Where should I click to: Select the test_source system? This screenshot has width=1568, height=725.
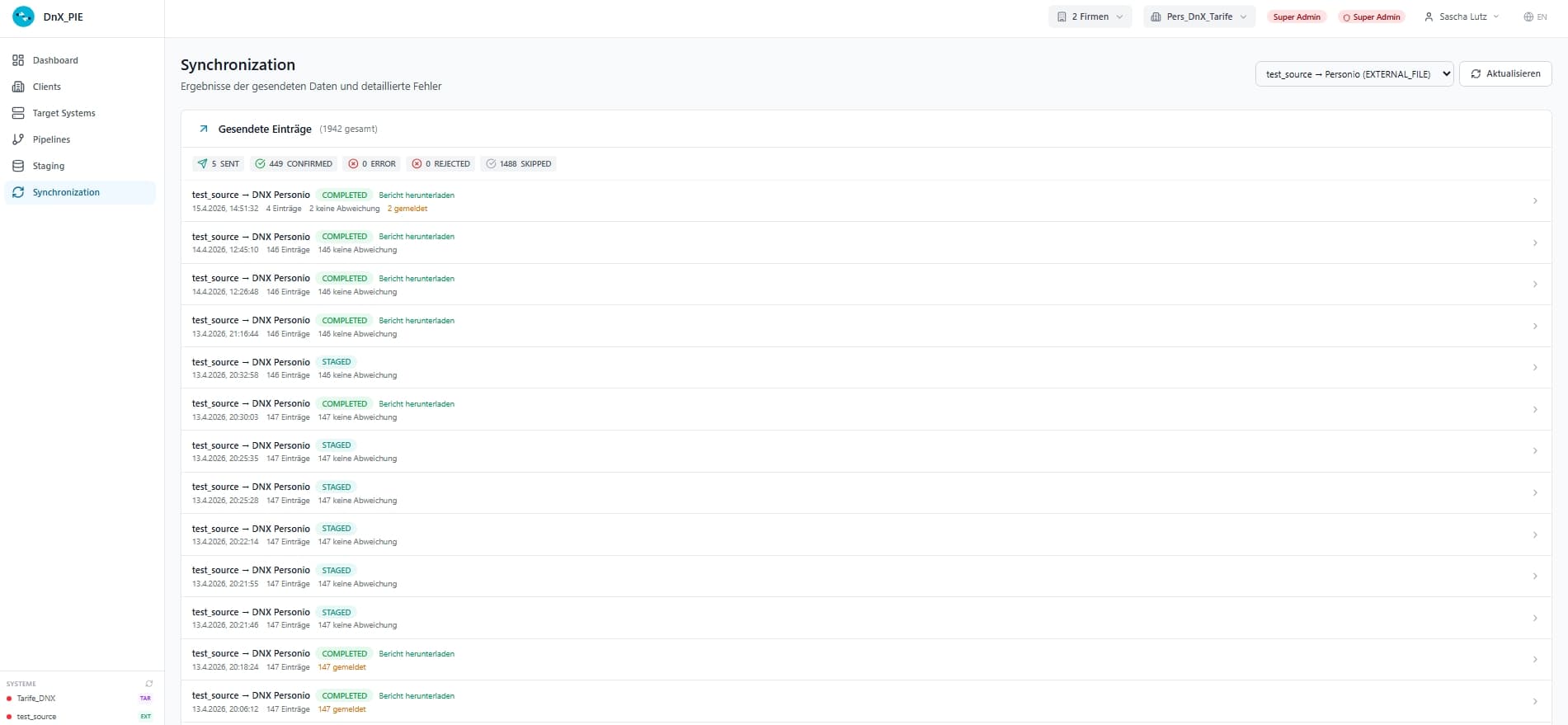pos(37,717)
